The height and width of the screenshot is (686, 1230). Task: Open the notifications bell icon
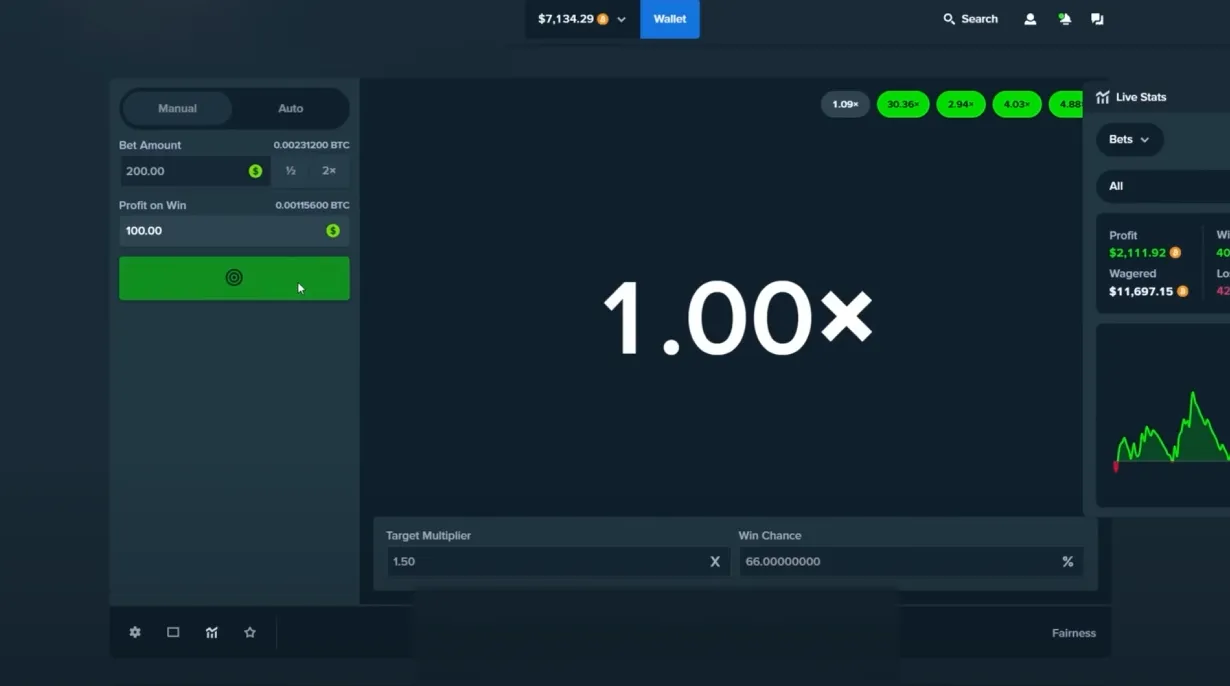(1065, 19)
